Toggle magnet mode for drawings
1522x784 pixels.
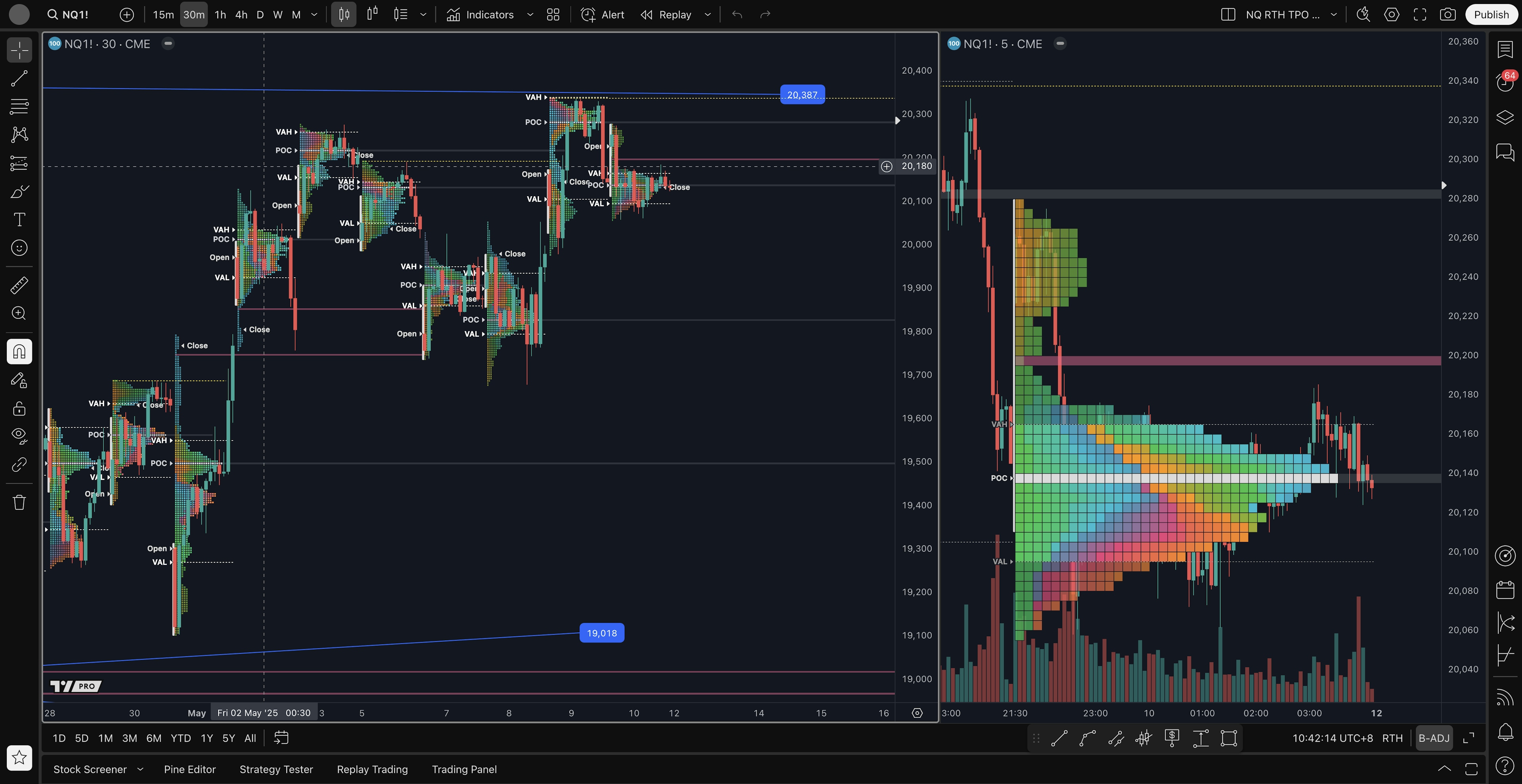click(19, 352)
